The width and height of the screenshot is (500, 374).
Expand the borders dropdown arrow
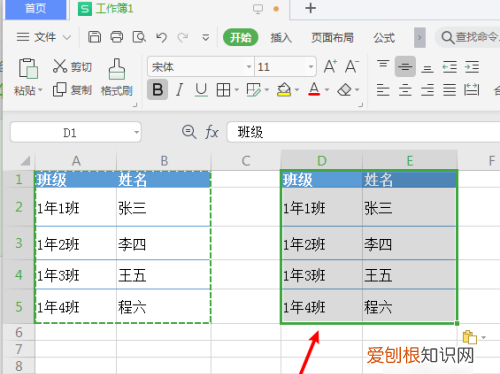[237, 90]
